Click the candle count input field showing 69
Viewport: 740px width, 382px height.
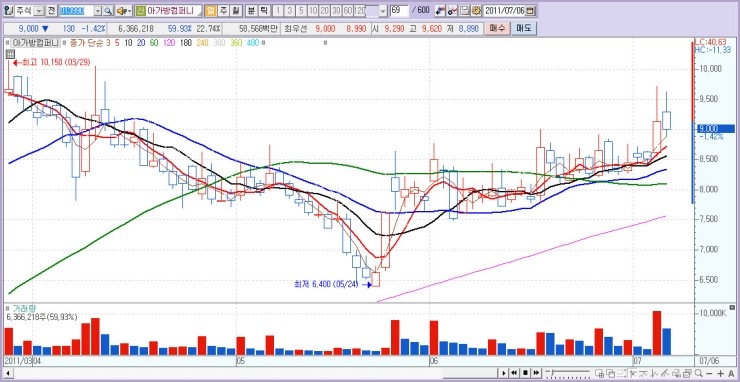(399, 10)
